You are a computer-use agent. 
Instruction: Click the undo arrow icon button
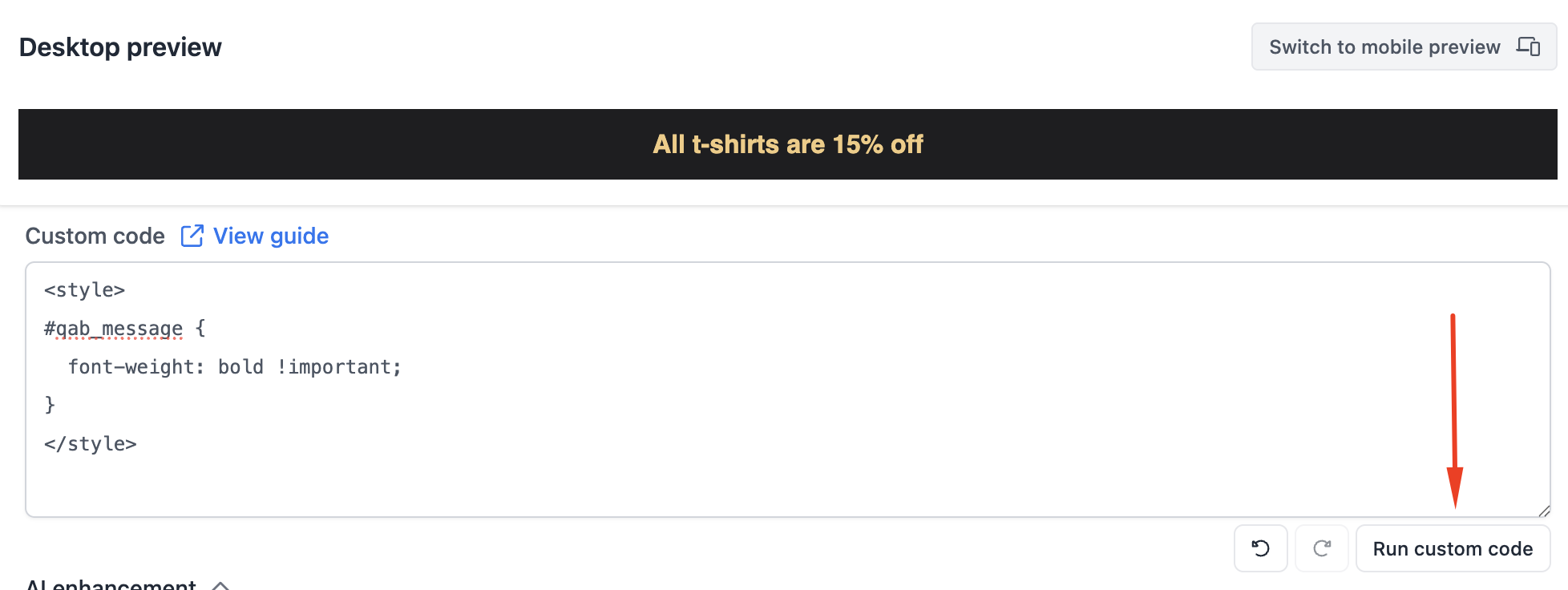pyautogui.click(x=1260, y=548)
